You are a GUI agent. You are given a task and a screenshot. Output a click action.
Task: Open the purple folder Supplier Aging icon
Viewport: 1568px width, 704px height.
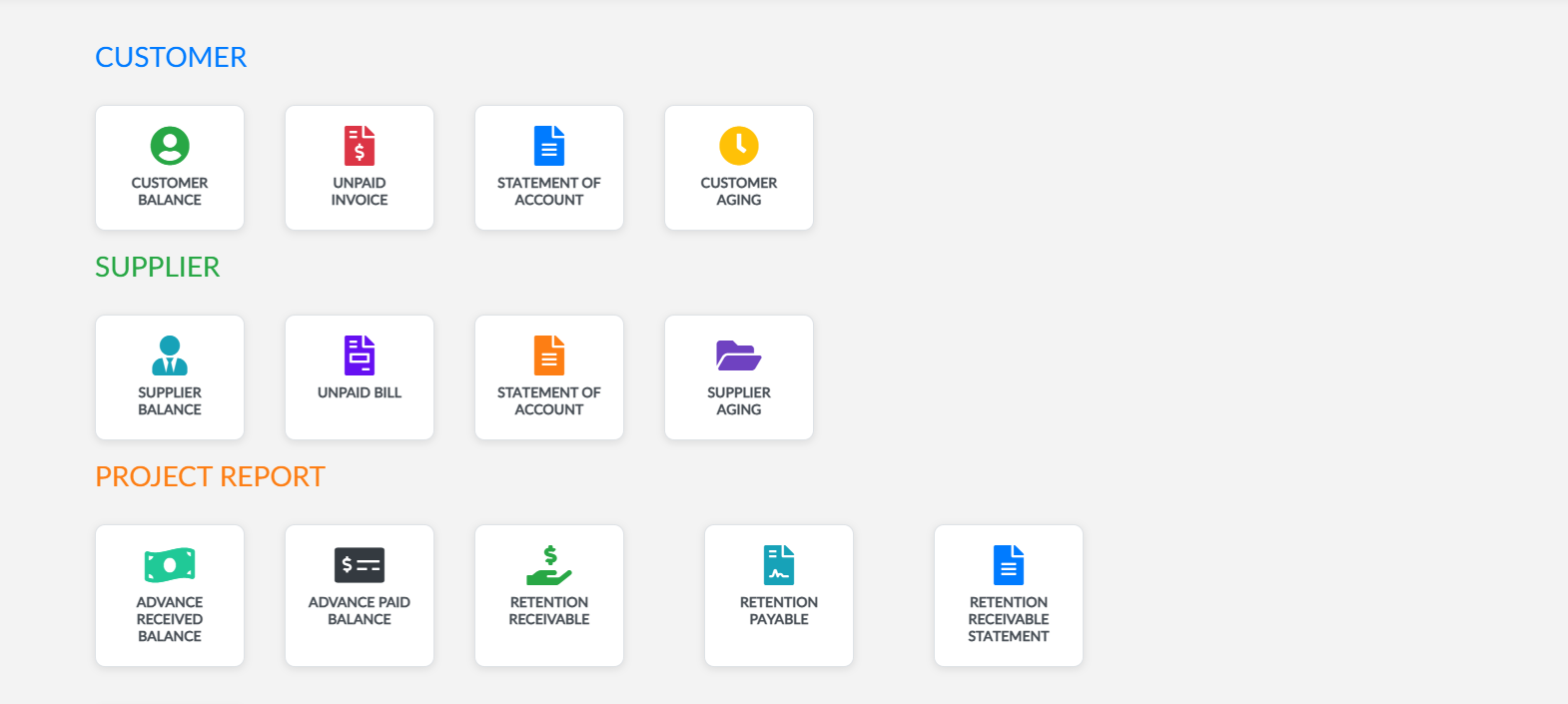click(x=739, y=355)
